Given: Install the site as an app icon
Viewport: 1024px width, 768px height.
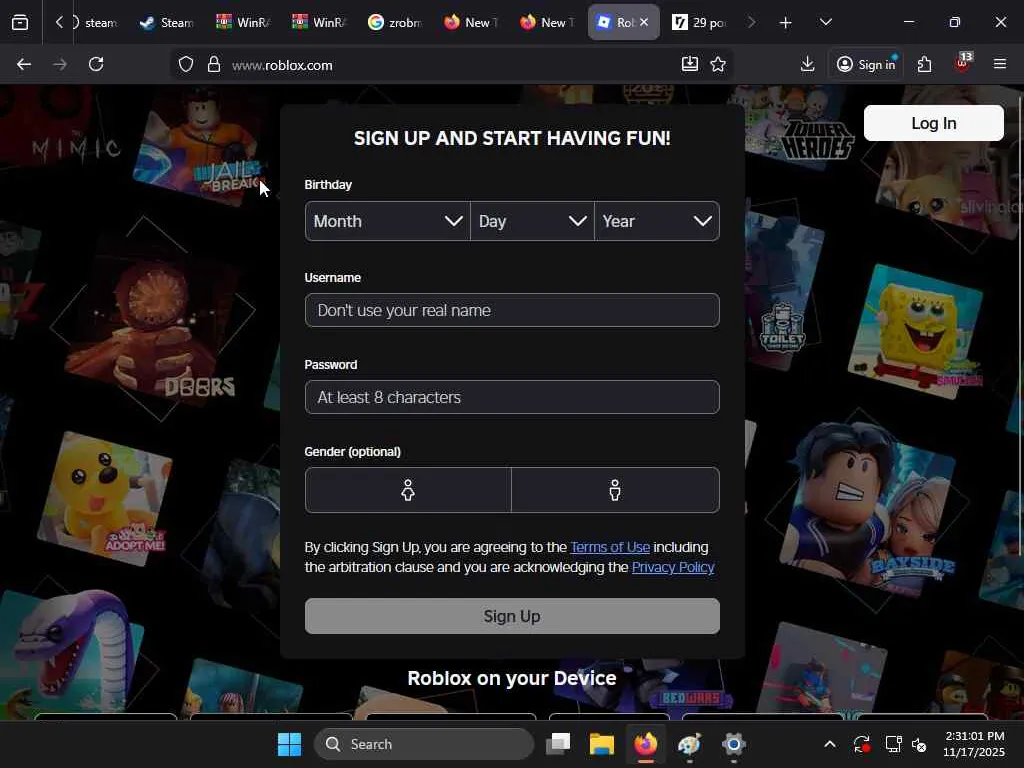Looking at the screenshot, I should [690, 64].
